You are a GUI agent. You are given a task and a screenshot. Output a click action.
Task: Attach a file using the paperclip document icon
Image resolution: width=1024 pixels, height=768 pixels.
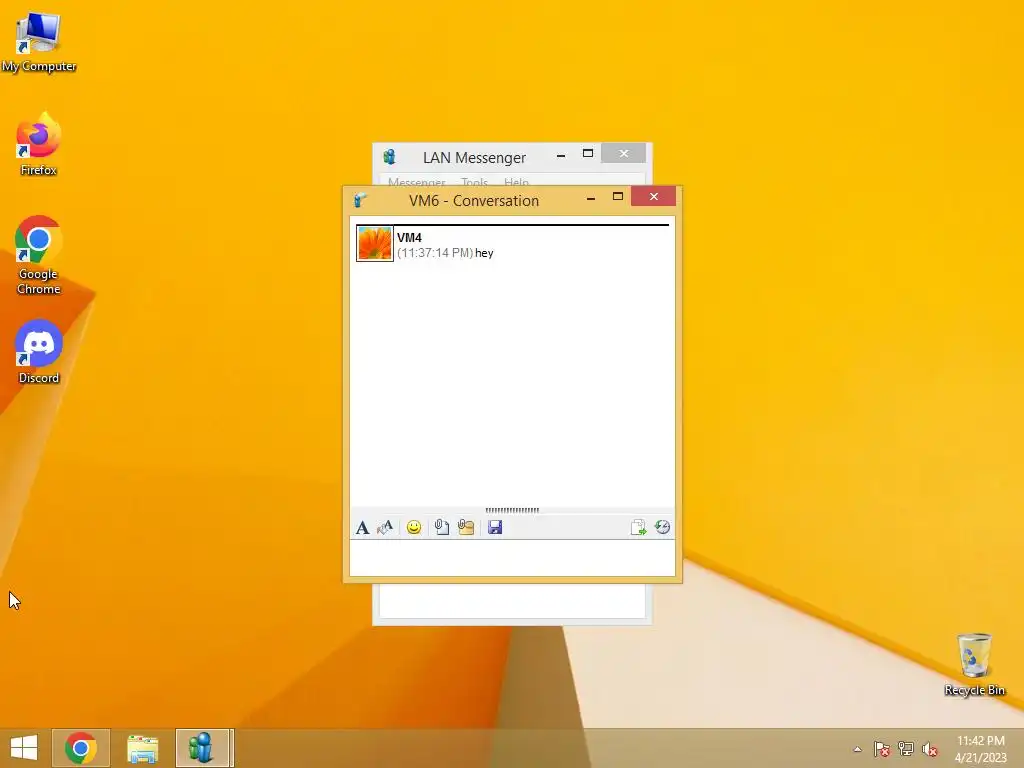tap(441, 528)
